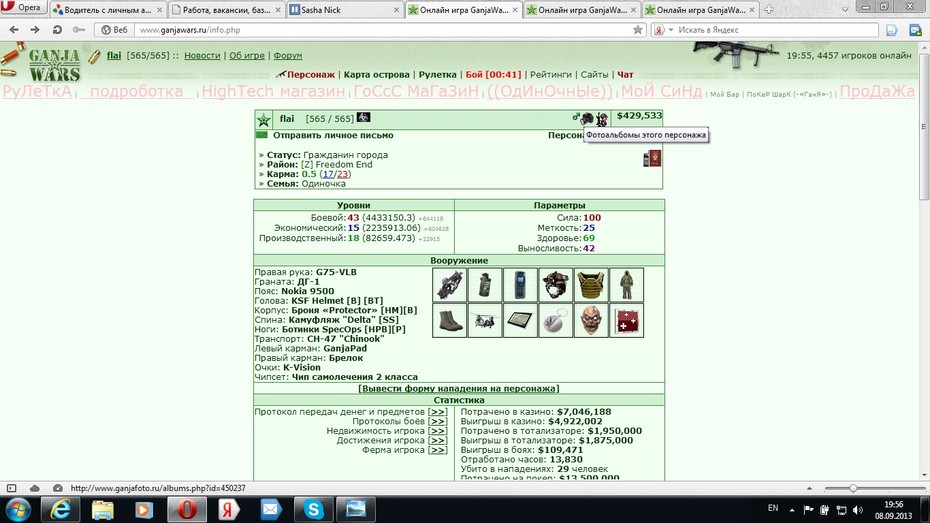Open the Nokia 9500 phone item icon
This screenshot has width=930, height=523.
pyautogui.click(x=520, y=285)
